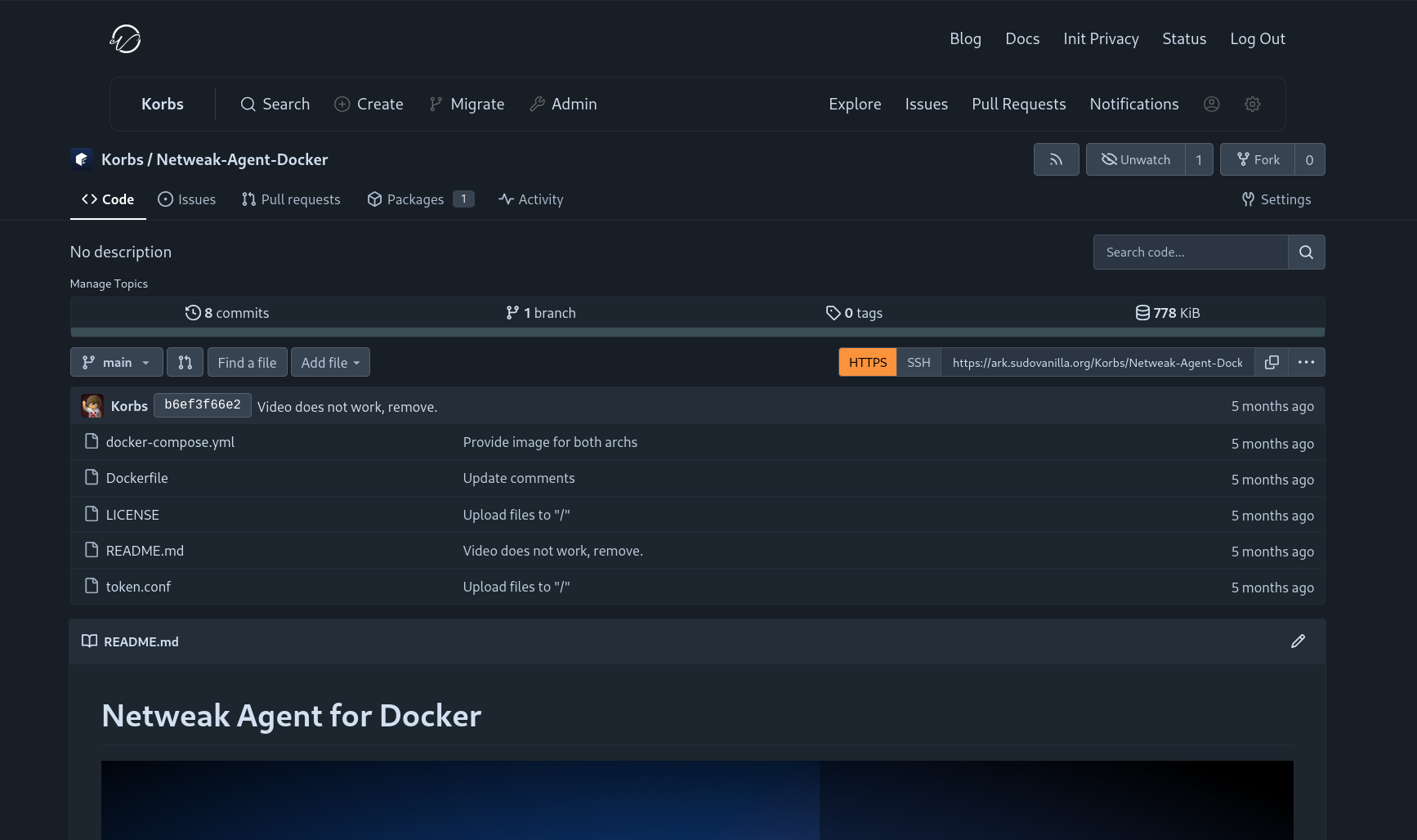Open the Code tab
Screen dimensions: 1417x840
108,199
